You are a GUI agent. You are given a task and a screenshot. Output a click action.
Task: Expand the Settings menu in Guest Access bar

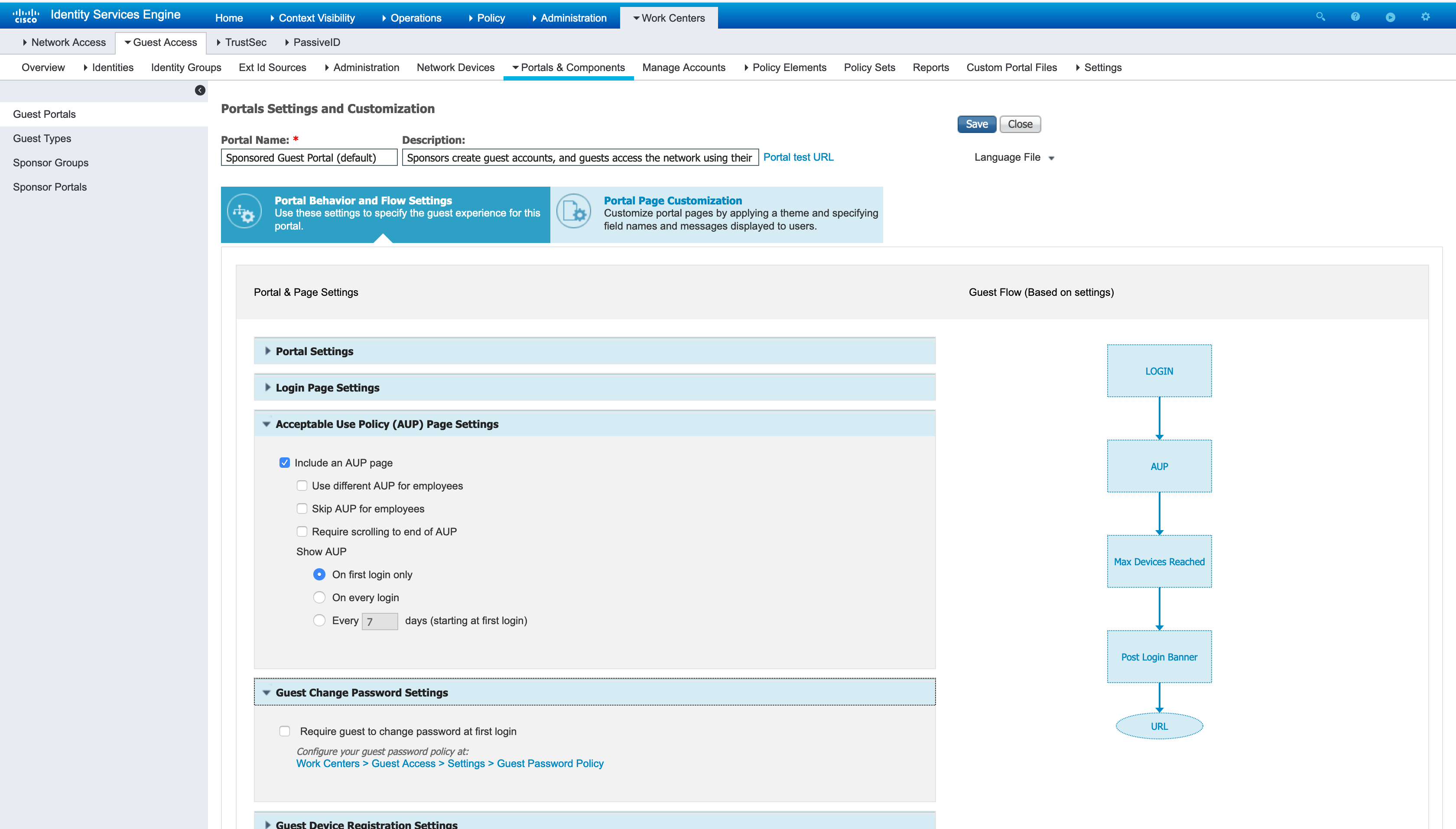[x=1098, y=67]
